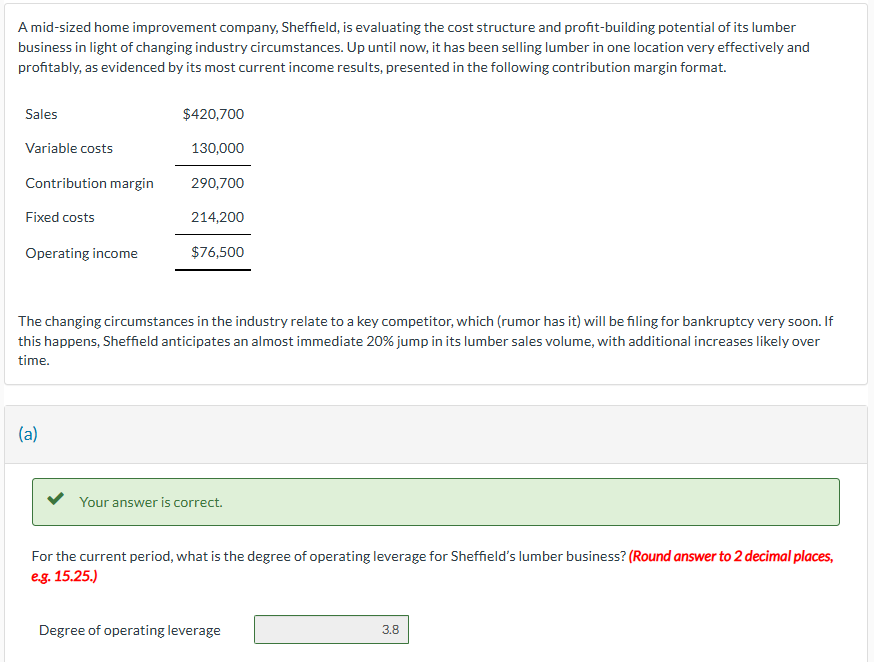874x662 pixels.
Task: Click the "Sales" row label
Action: click(41, 114)
